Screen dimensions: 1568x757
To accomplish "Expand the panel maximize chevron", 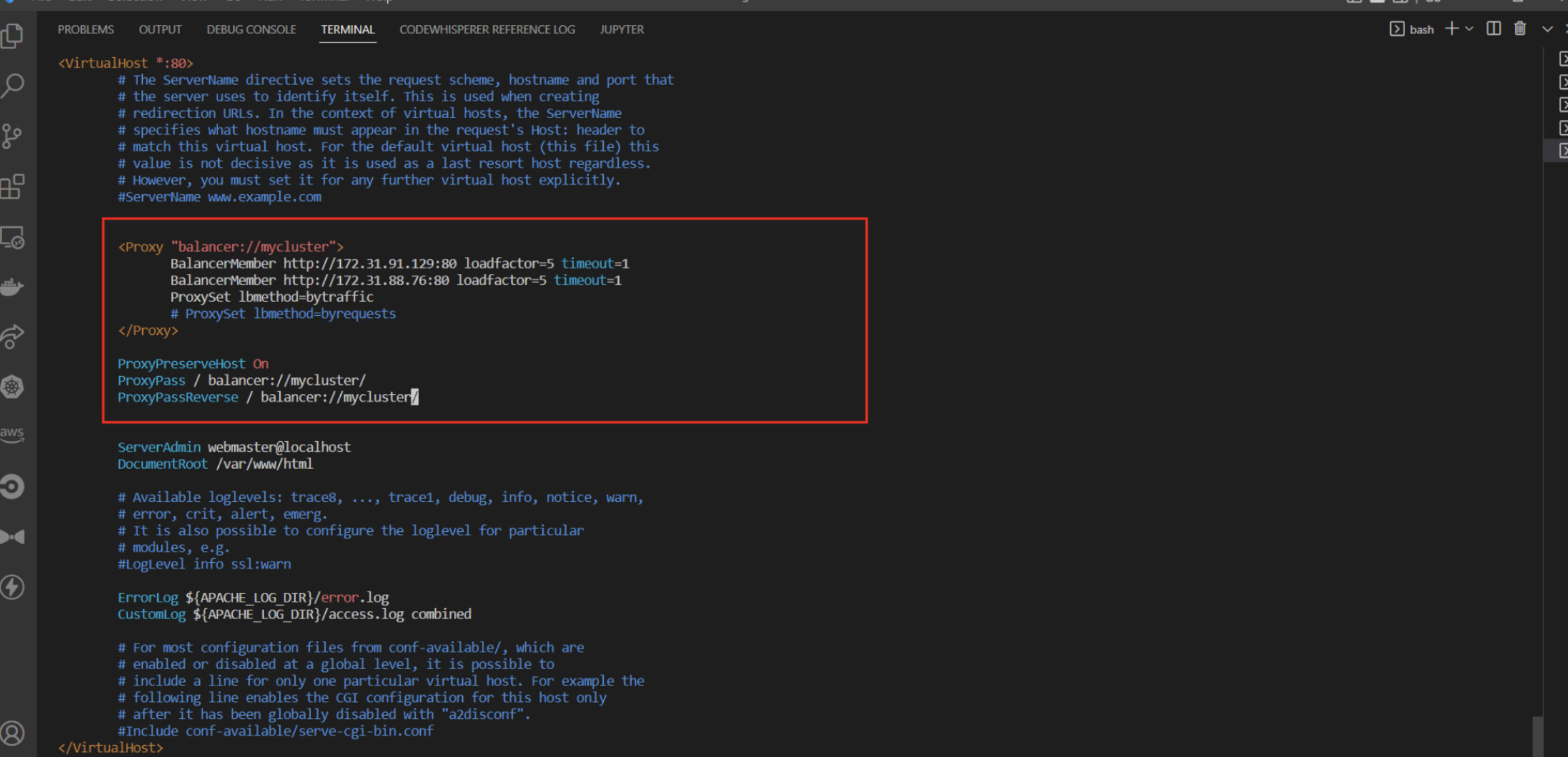I will point(1548,29).
